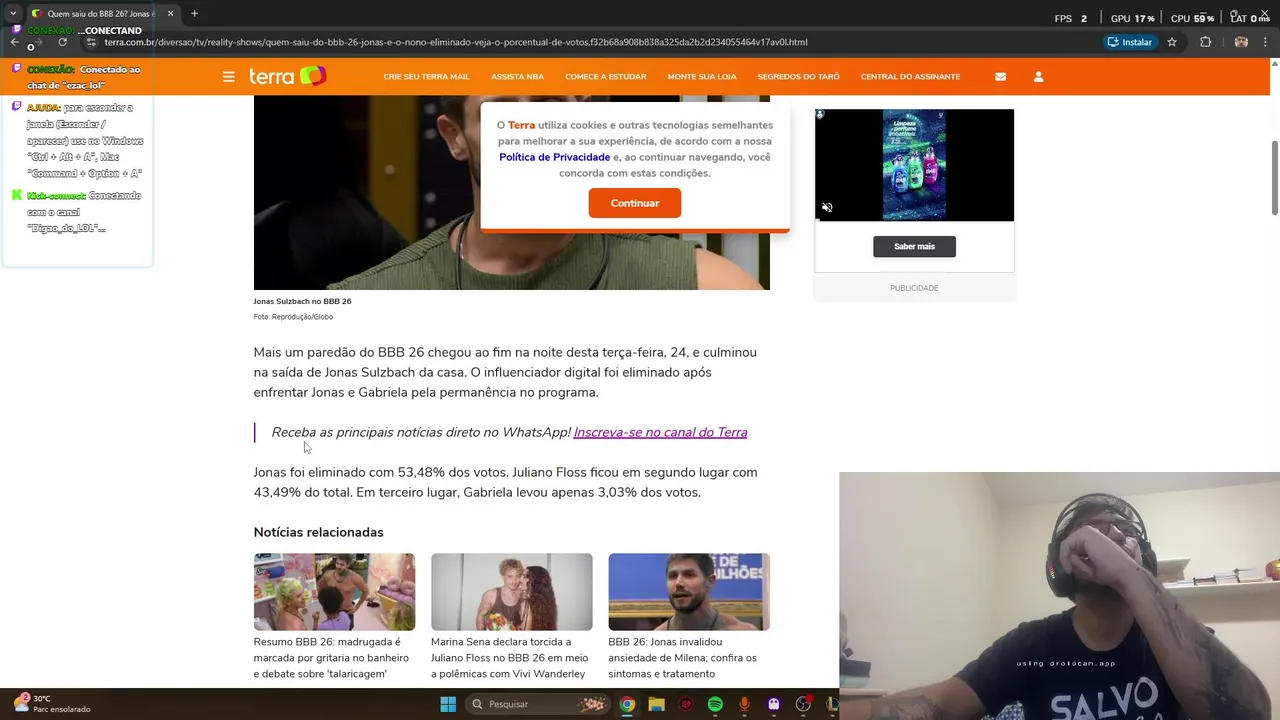
Task: Open the site information icon in address bar
Action: coord(92,42)
